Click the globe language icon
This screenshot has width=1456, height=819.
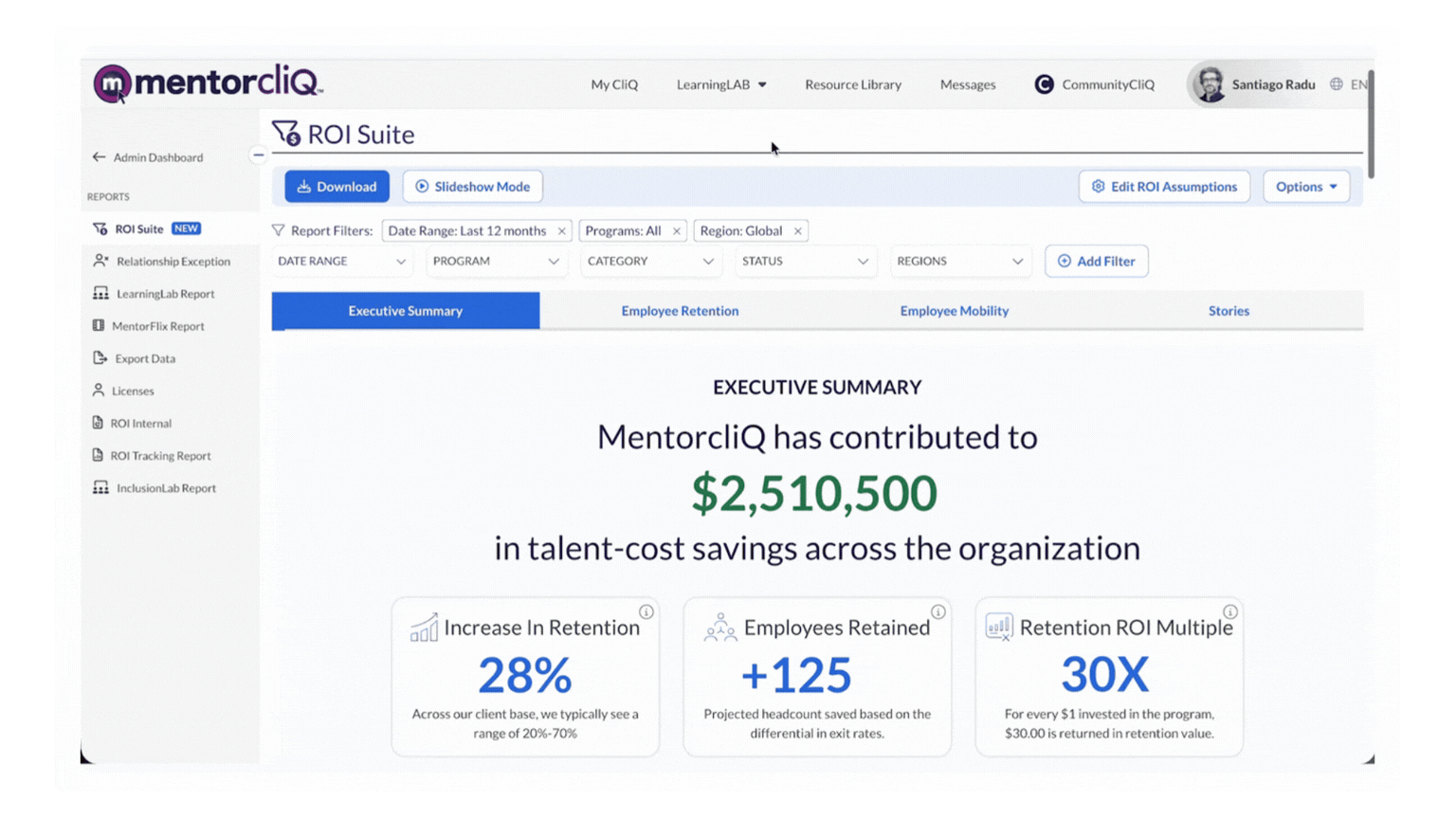[x=1337, y=84]
